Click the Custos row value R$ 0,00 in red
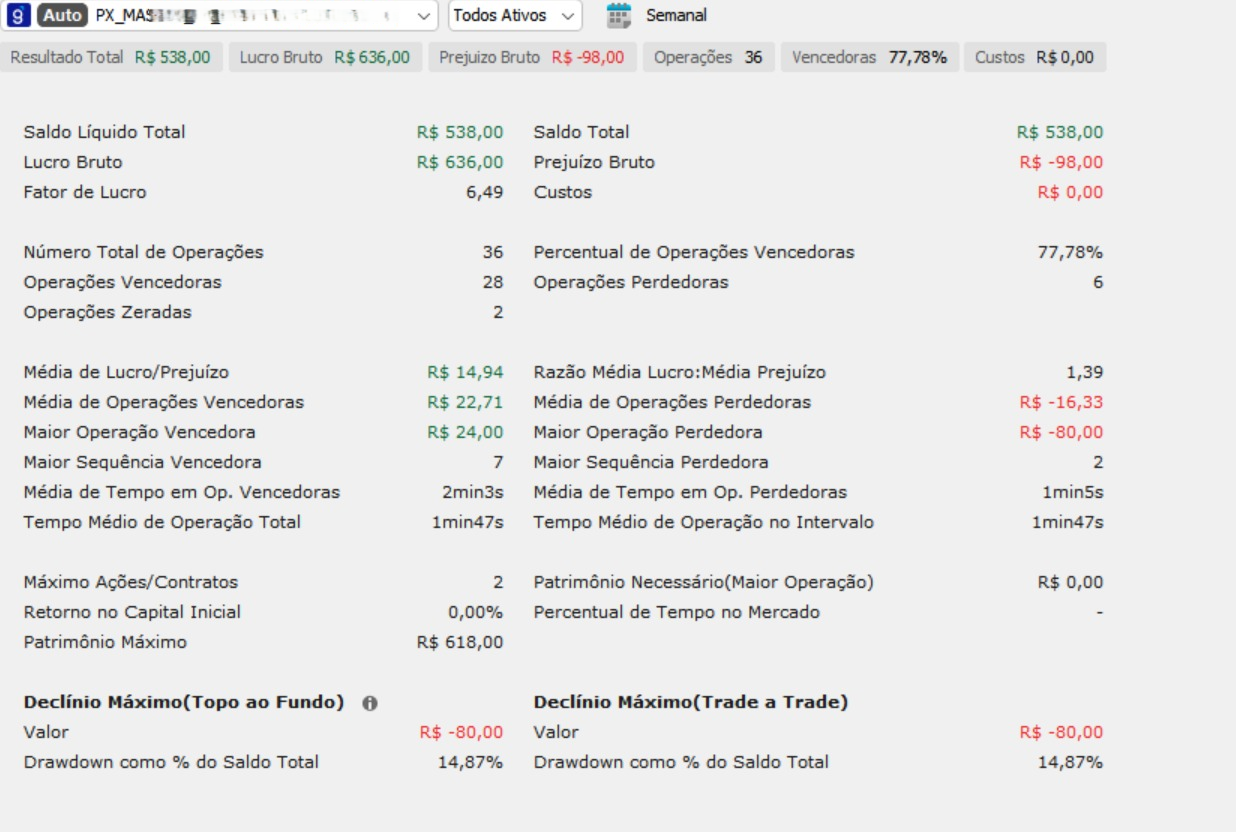The image size is (1236, 832). point(1070,192)
